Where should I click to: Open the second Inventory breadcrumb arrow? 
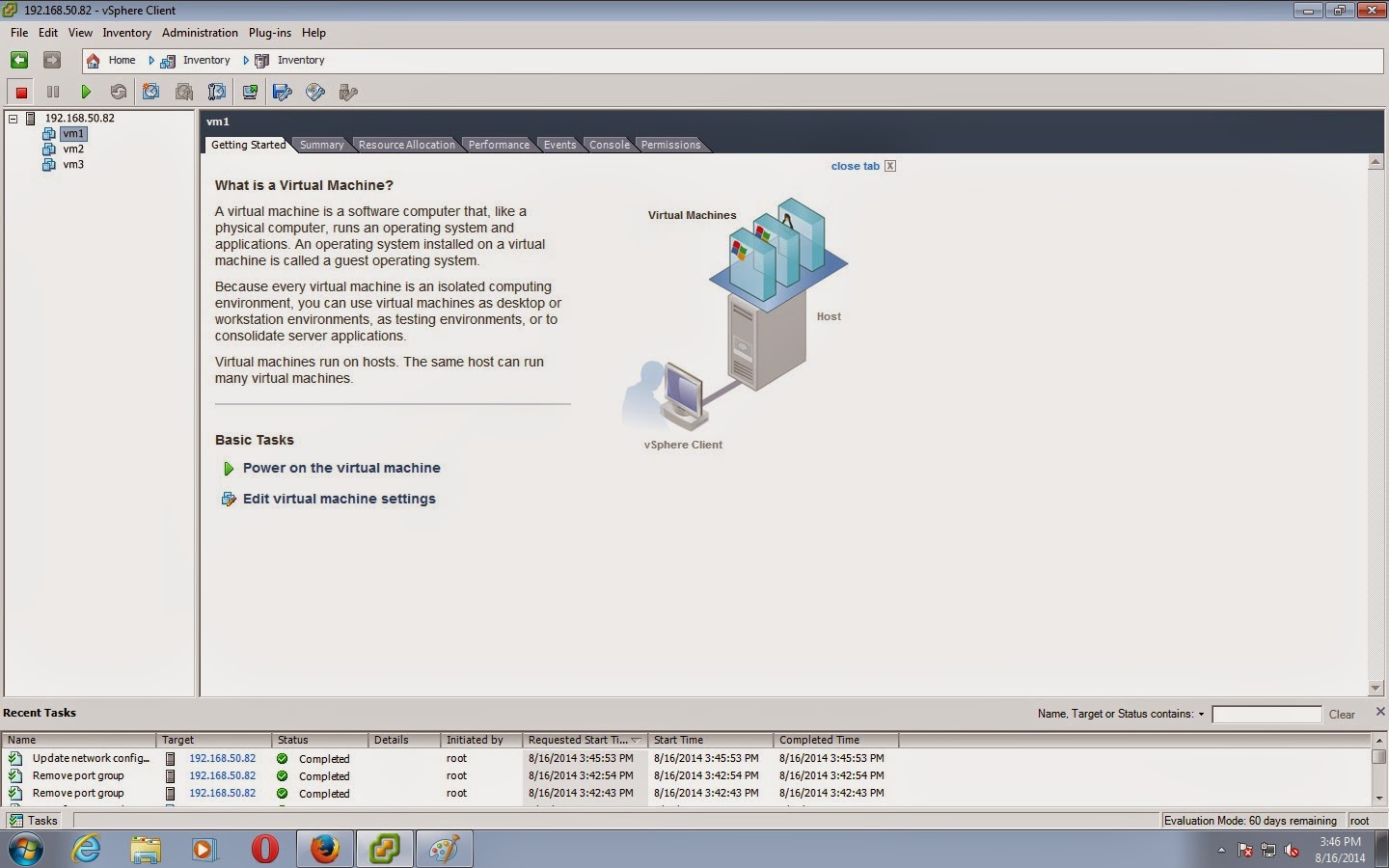(x=246, y=61)
